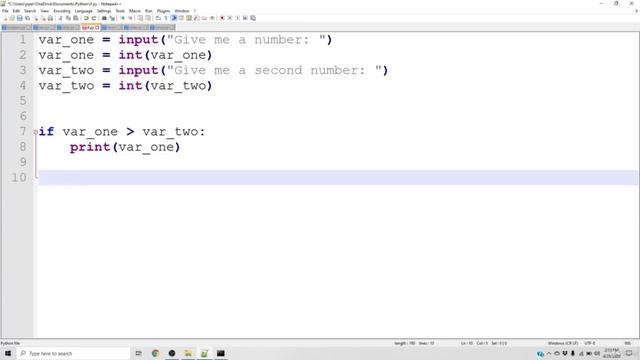Open the Encoding menu
Screen dimensions: 640x360
pos(62,11)
